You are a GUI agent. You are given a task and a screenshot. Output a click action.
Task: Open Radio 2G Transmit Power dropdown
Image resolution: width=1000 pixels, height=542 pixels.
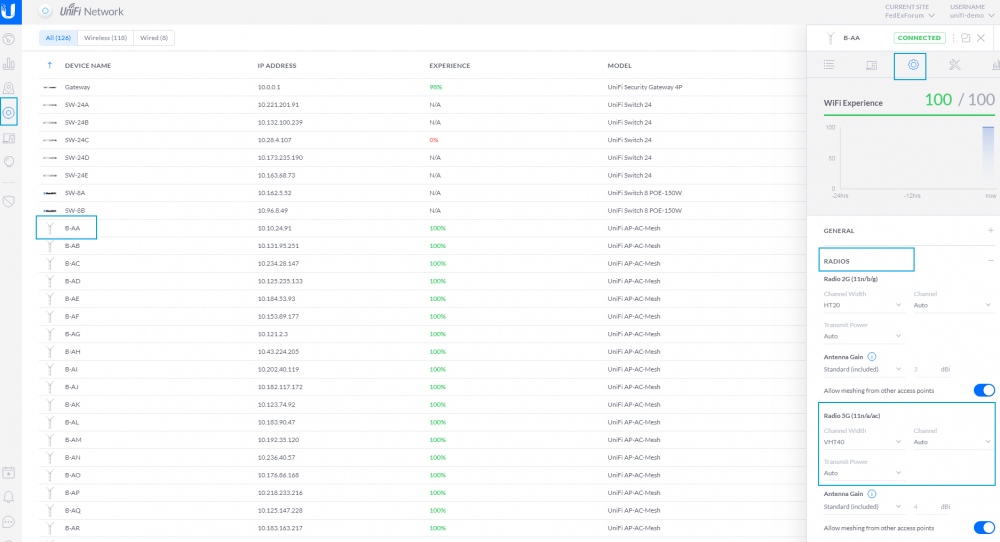click(x=862, y=336)
